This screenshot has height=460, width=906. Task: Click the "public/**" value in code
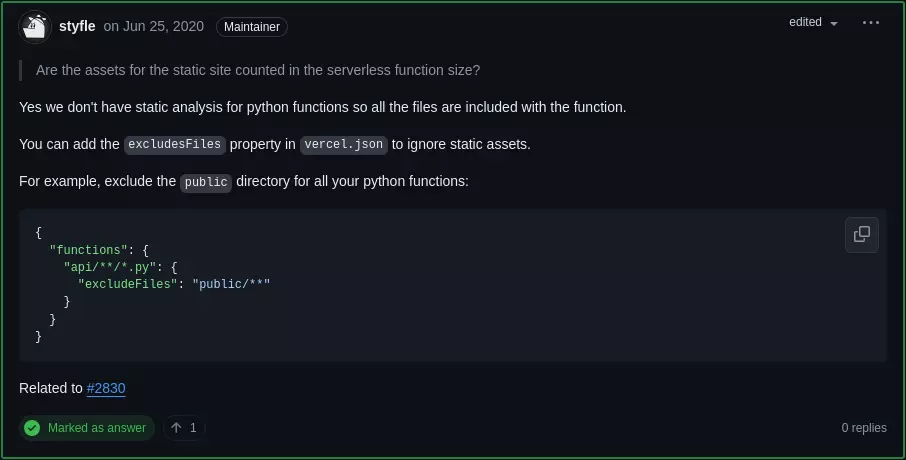point(232,284)
